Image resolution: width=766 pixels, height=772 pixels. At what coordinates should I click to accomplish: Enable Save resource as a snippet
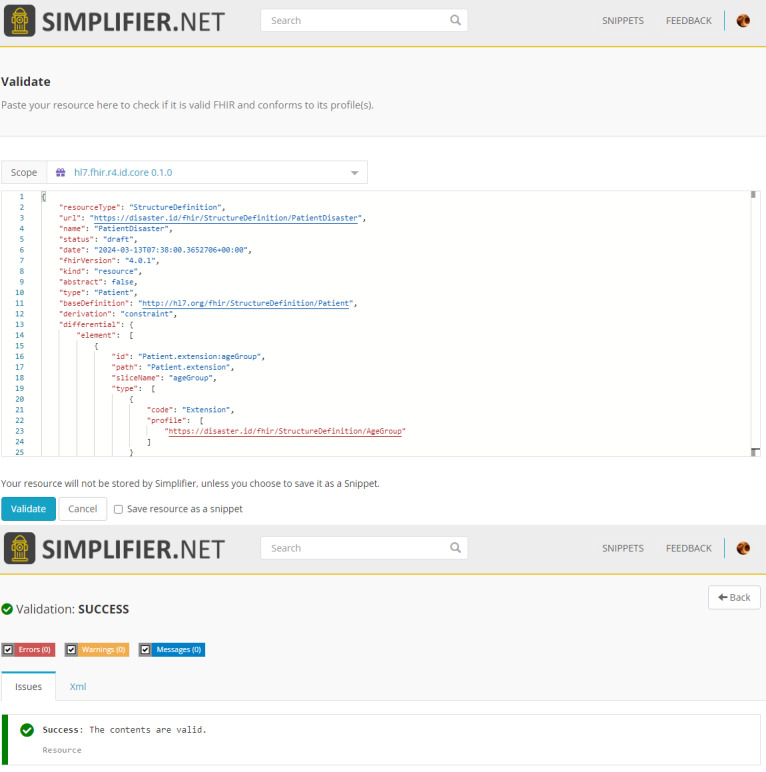pos(118,509)
